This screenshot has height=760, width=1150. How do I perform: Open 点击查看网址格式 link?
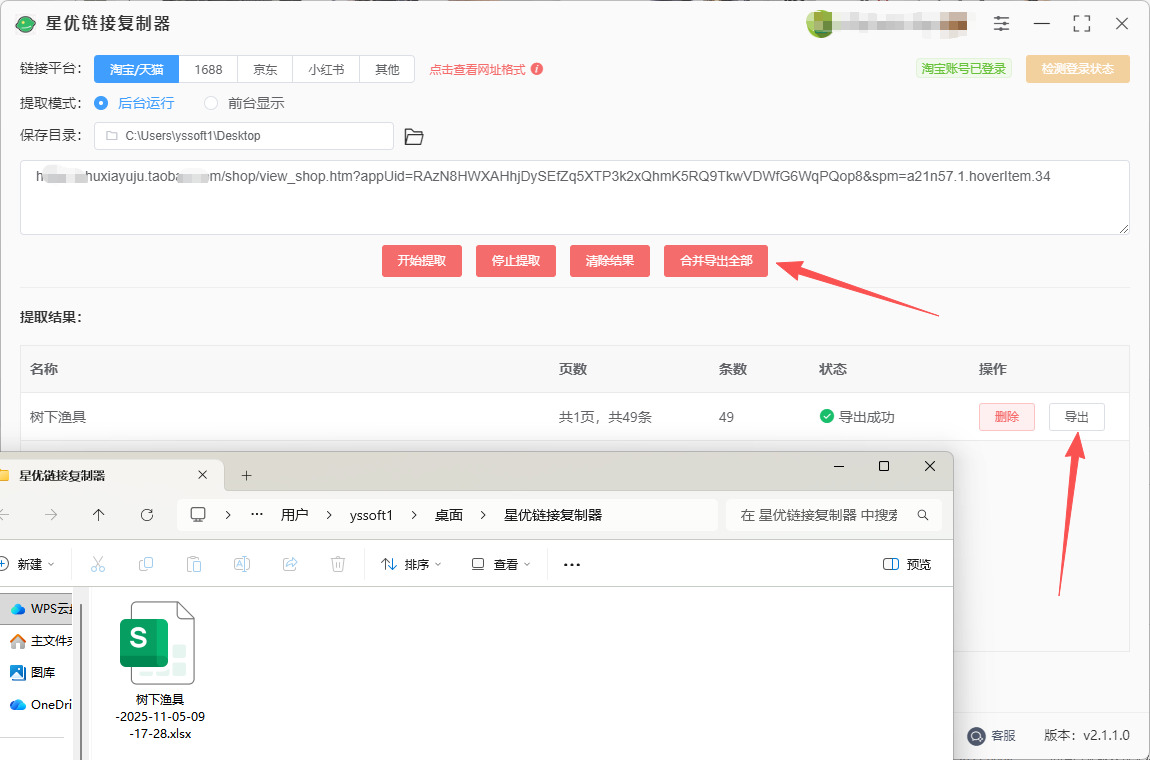[477, 70]
